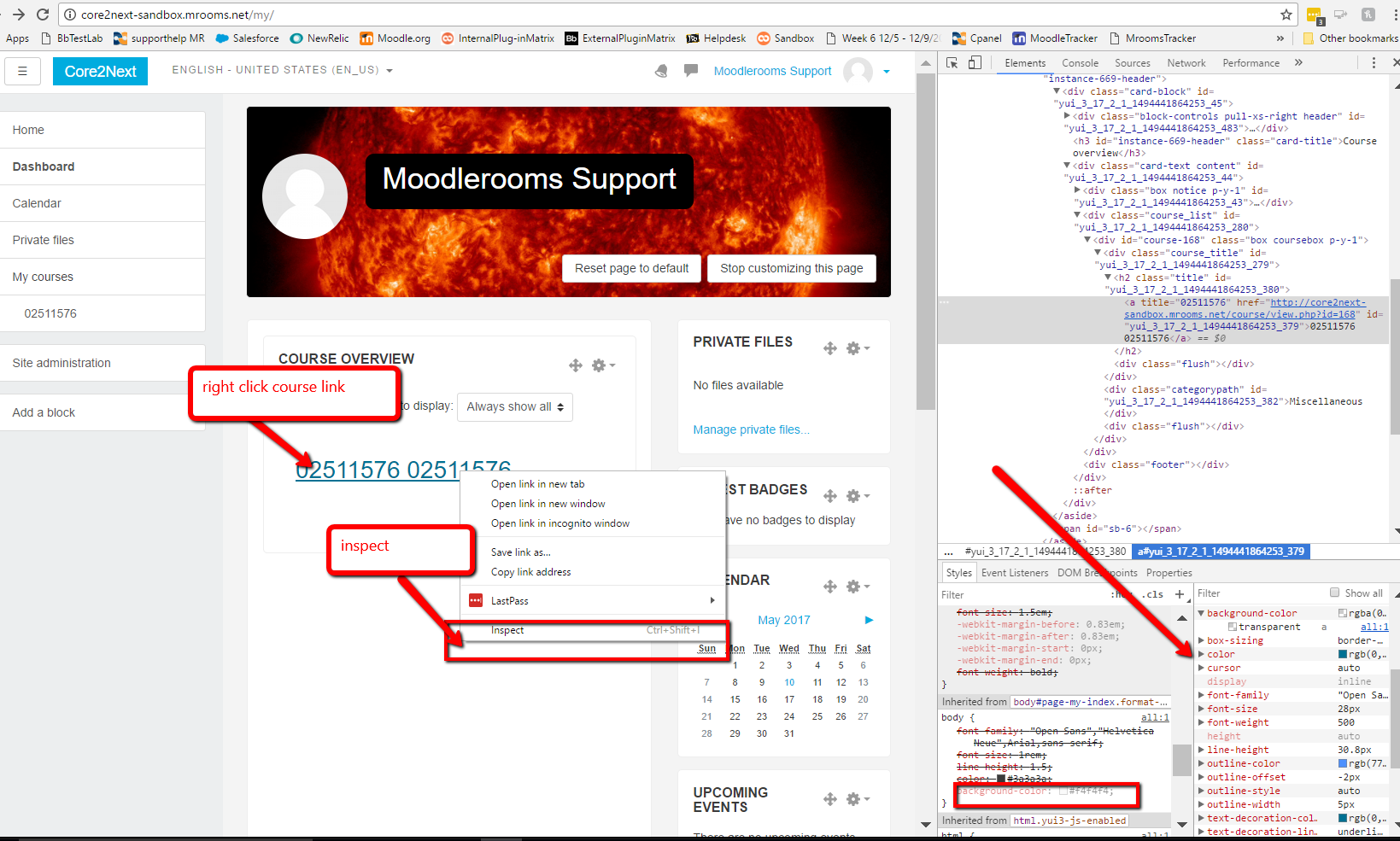Expand the LastPass submenu arrow
Screen dimensions: 1400x841
(x=712, y=600)
